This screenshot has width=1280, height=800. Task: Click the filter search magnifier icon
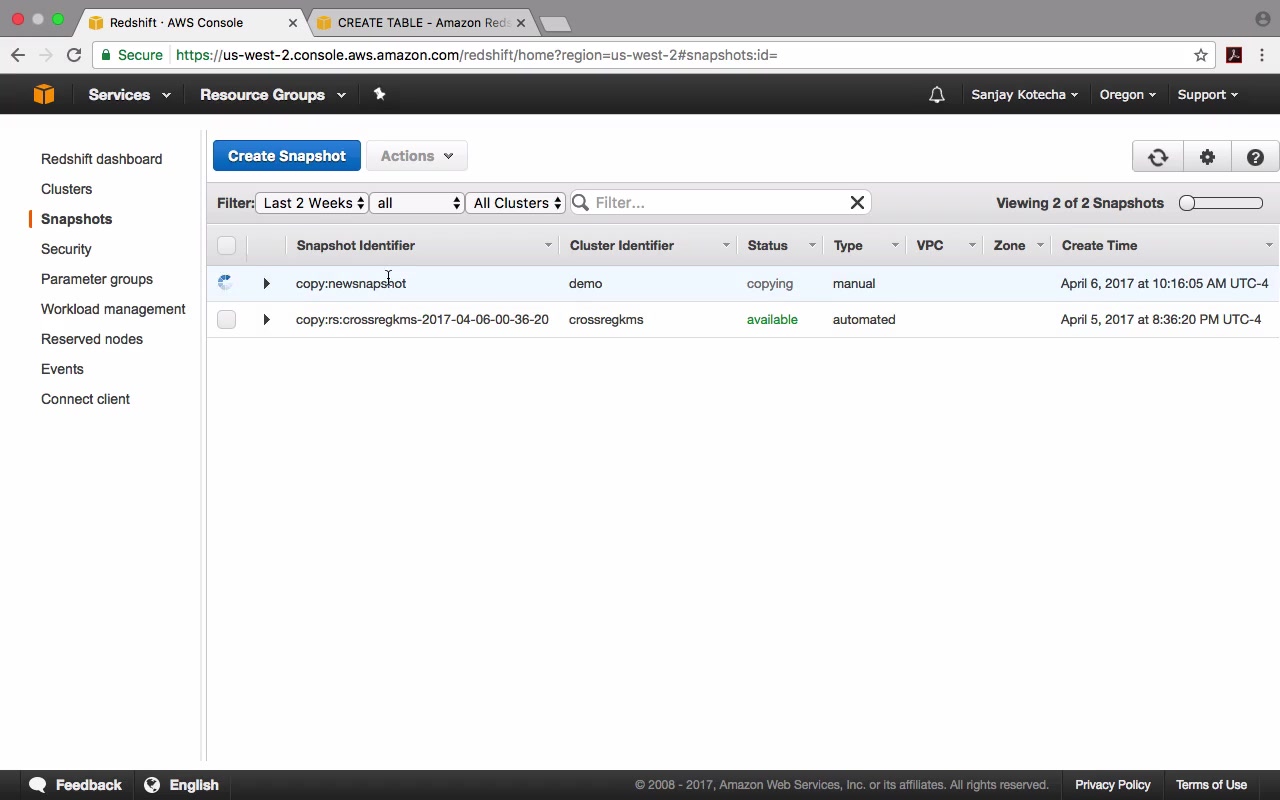pos(581,203)
